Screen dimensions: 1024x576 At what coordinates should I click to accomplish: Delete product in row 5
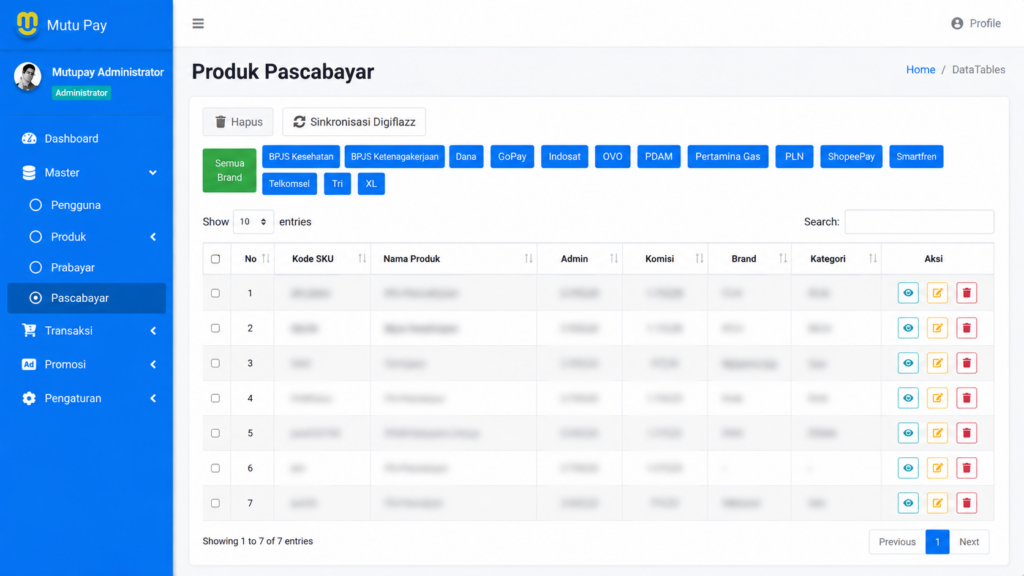coord(967,433)
